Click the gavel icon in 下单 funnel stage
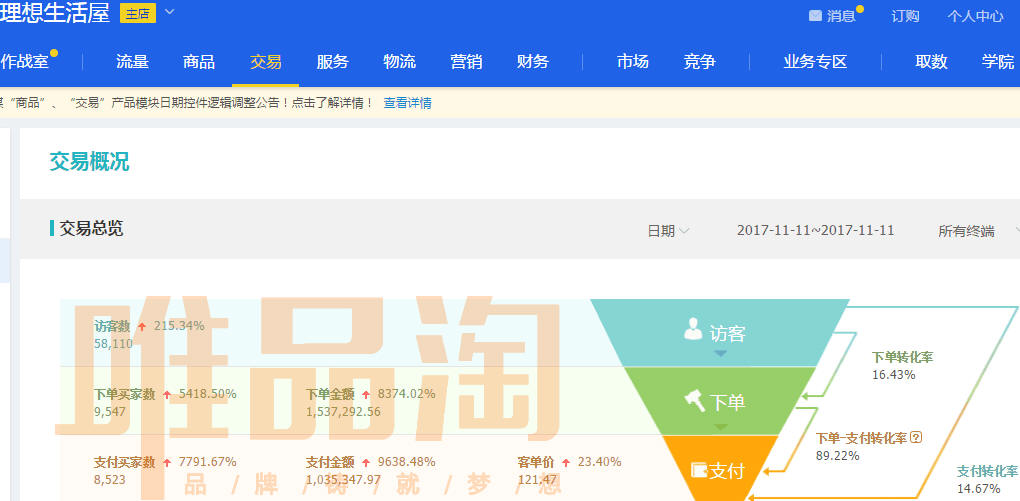Viewport: 1020px width, 501px height. (x=695, y=400)
